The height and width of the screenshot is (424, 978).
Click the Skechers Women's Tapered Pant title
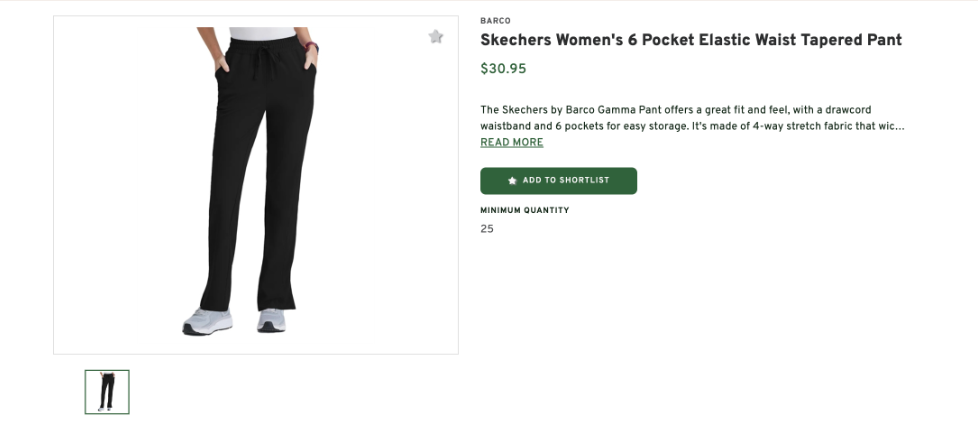point(691,41)
